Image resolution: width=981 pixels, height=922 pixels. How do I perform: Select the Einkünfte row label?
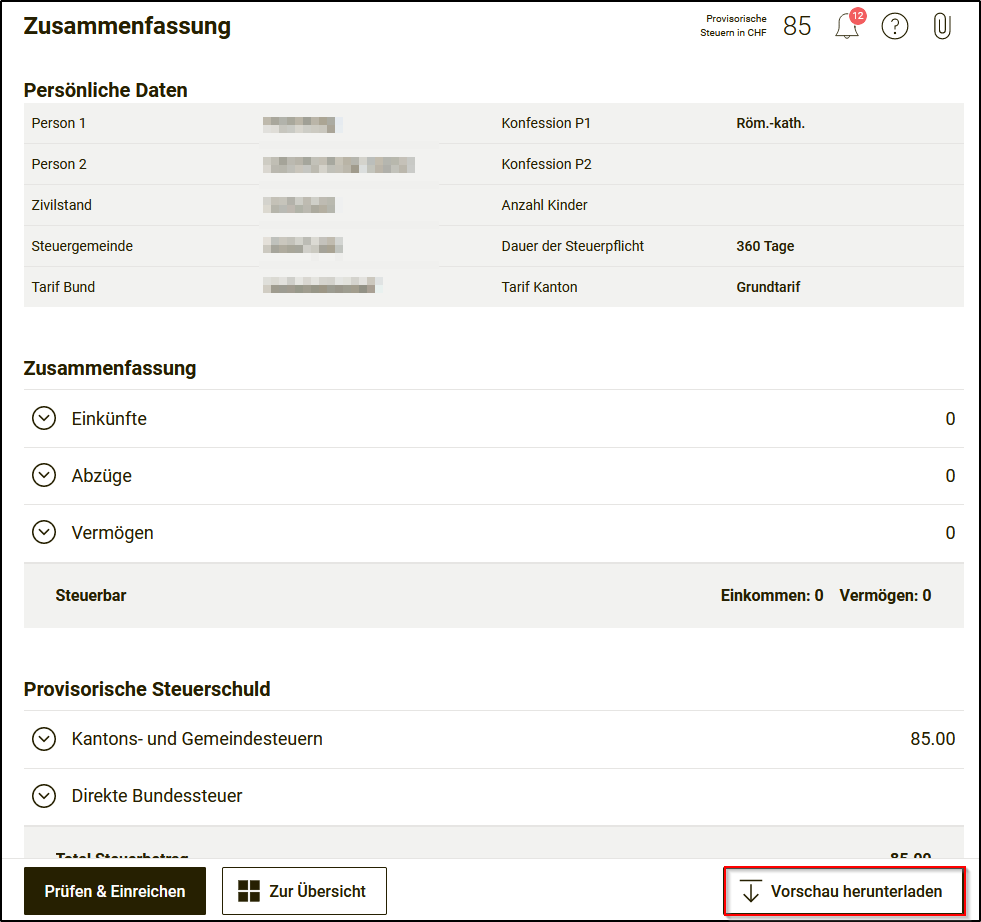tap(109, 418)
